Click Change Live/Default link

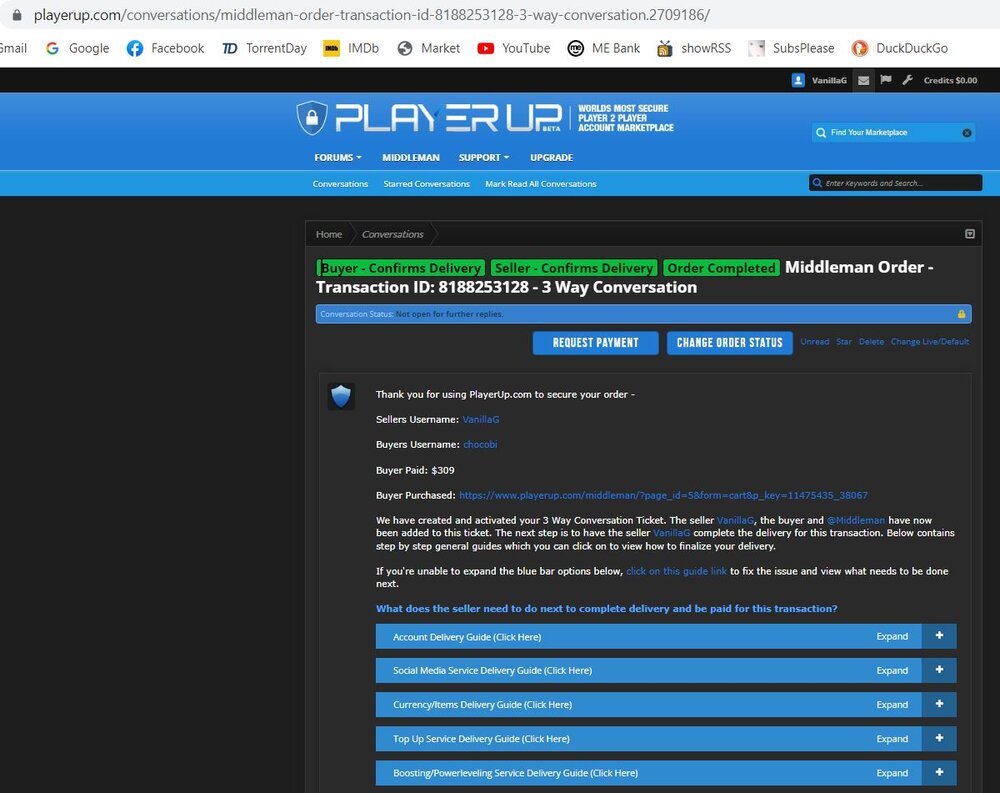(x=930, y=342)
